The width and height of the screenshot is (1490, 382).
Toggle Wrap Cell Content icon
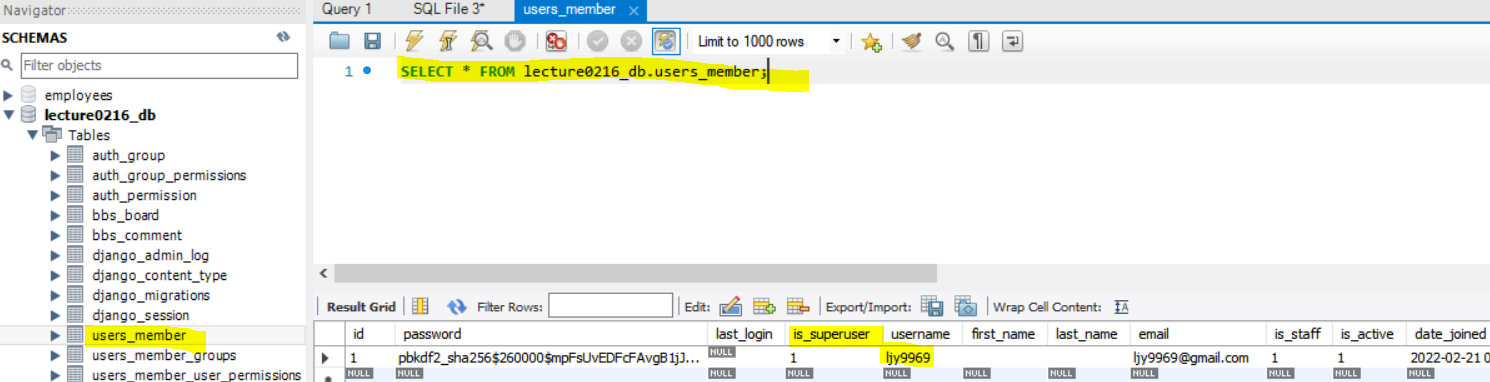click(x=1121, y=307)
